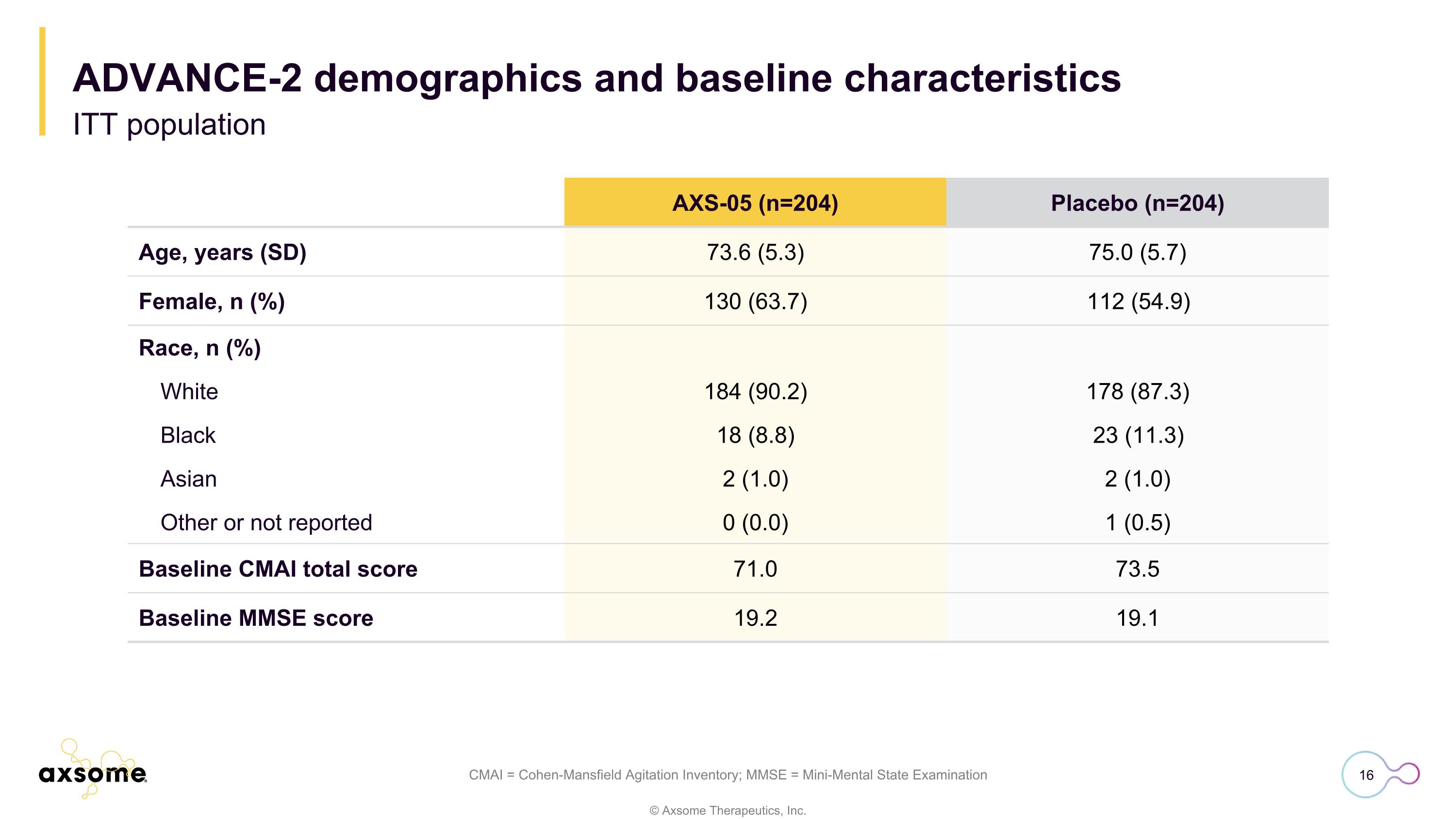Select the 75.0 (5.7) age value
This screenshot has height=819, width=1456.
[x=1137, y=252]
